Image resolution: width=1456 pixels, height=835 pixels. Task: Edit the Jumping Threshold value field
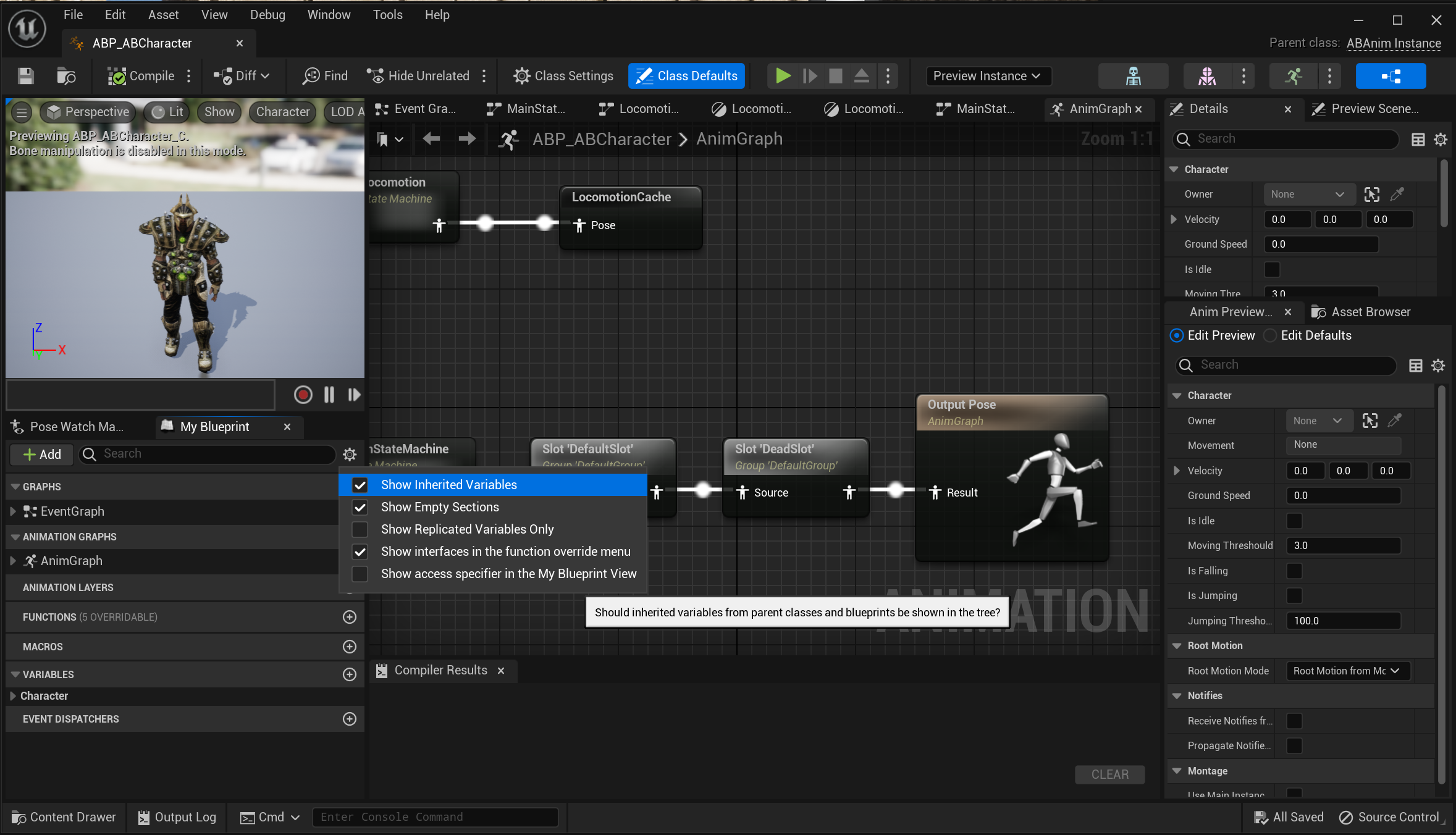click(1344, 621)
